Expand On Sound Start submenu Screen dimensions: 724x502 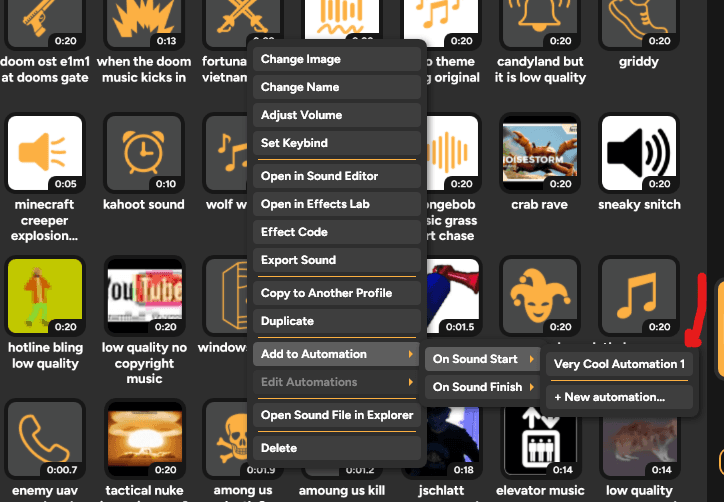click(x=483, y=359)
